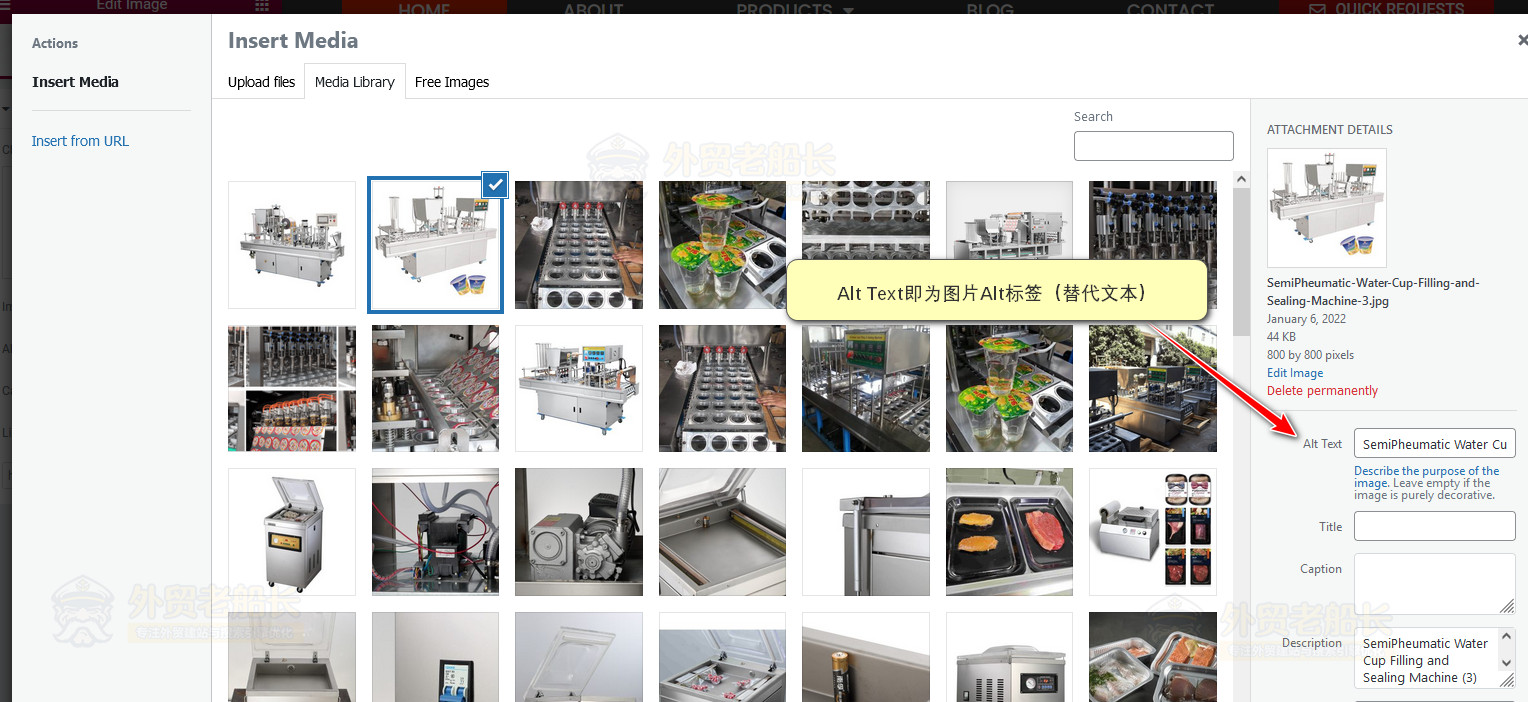This screenshot has height=702, width=1528.
Task: Select the standing vacuum sealer machine thumbnail
Action: pyautogui.click(x=292, y=532)
